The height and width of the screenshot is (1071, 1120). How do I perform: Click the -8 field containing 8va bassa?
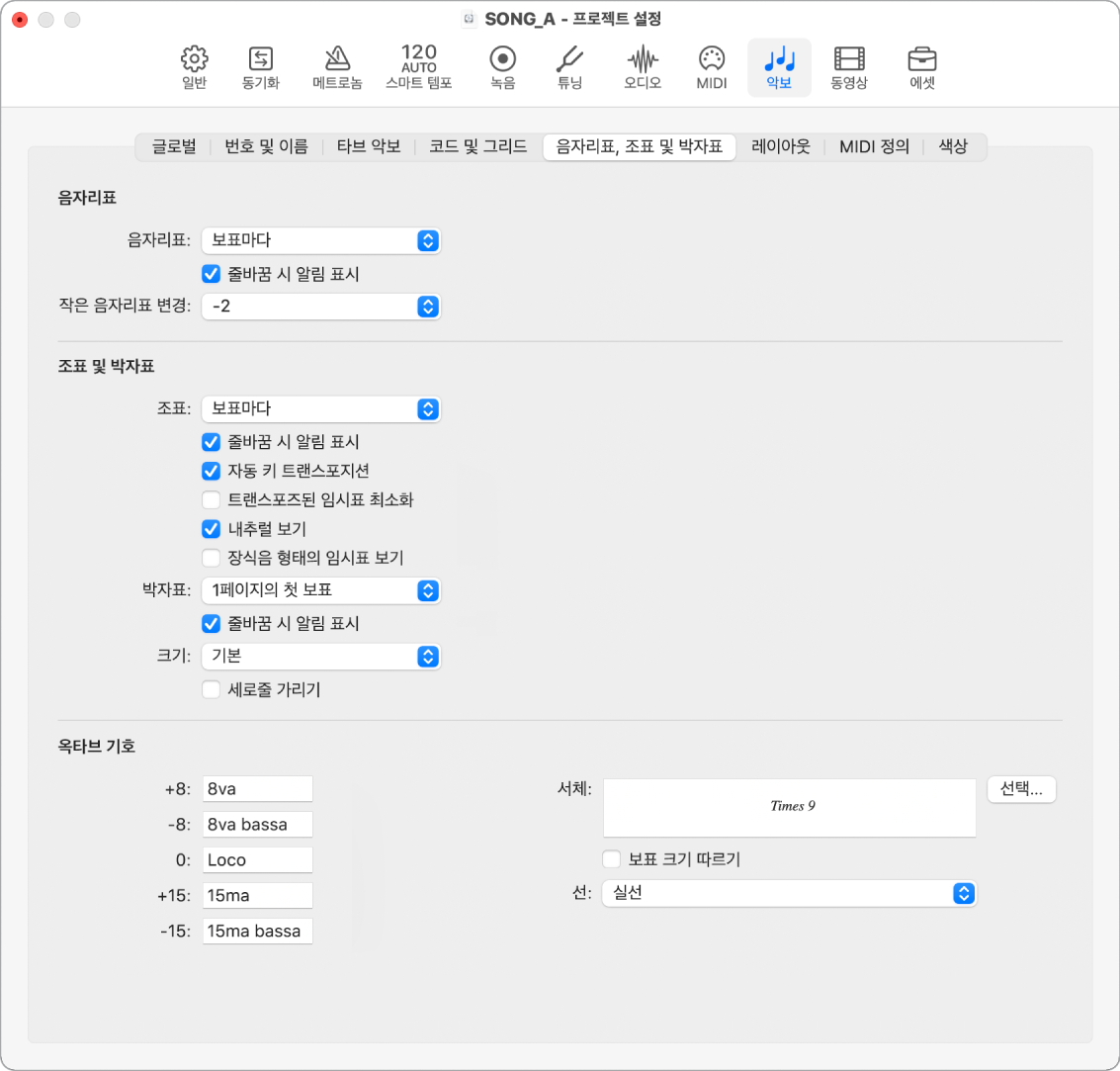pyautogui.click(x=258, y=825)
